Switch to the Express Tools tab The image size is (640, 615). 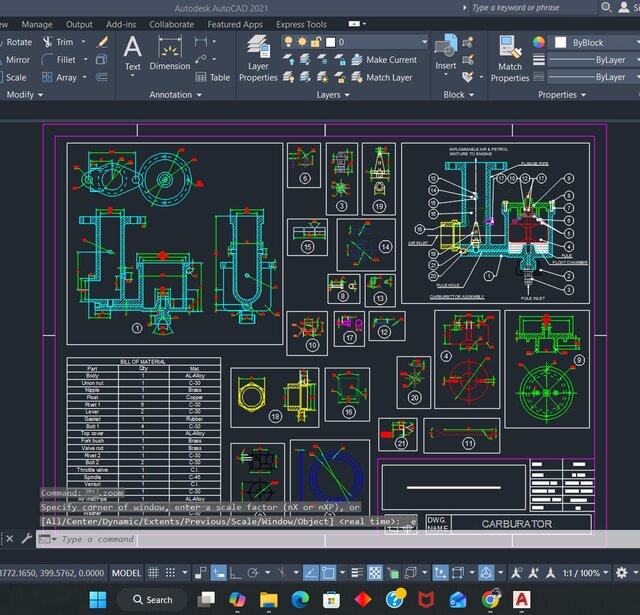coord(301,24)
